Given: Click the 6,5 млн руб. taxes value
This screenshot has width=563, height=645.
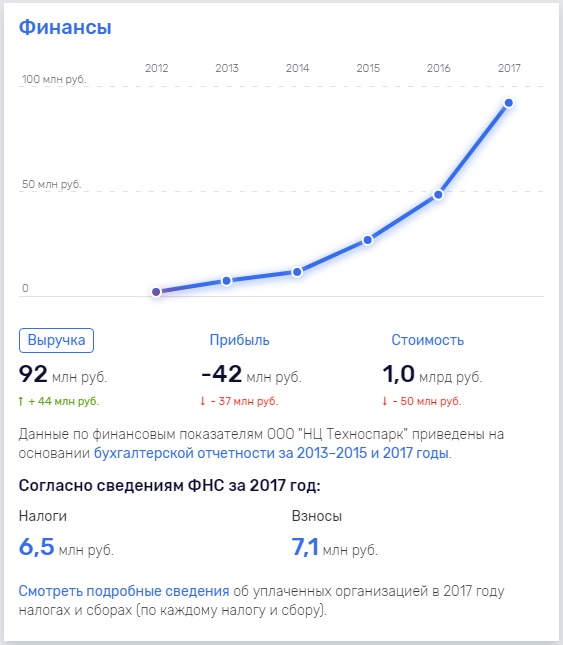Looking at the screenshot, I should click(66, 547).
